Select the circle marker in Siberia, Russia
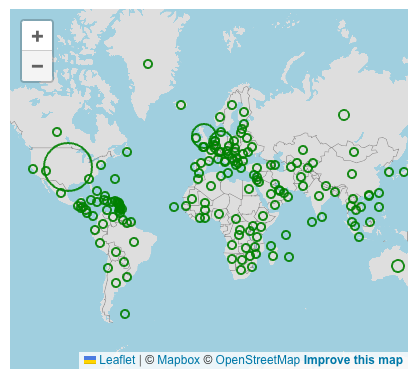Viewport: 414px width, 377px height. (344, 115)
